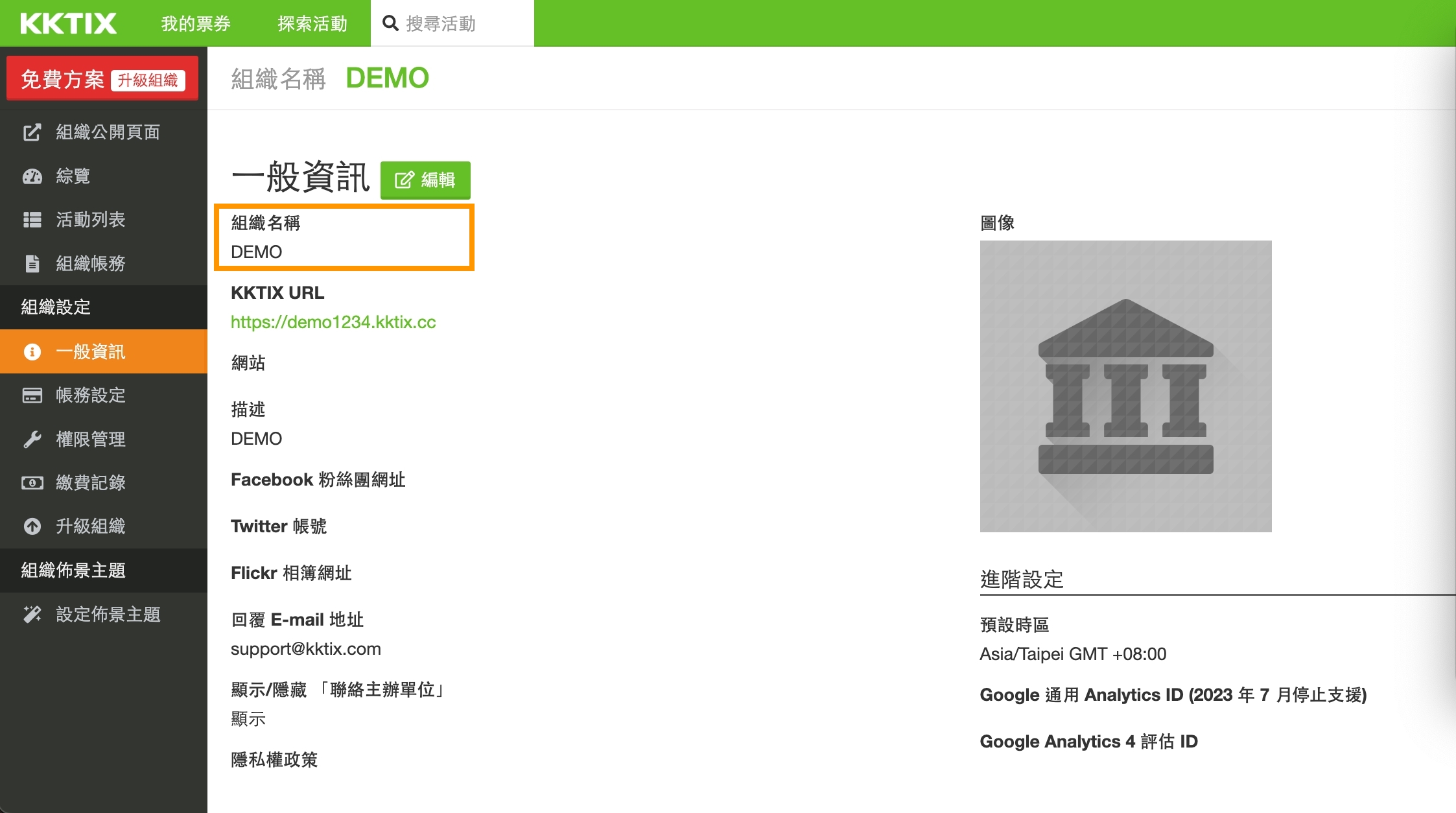Click the 圖像 label
The width and height of the screenshot is (1456, 813).
click(997, 223)
